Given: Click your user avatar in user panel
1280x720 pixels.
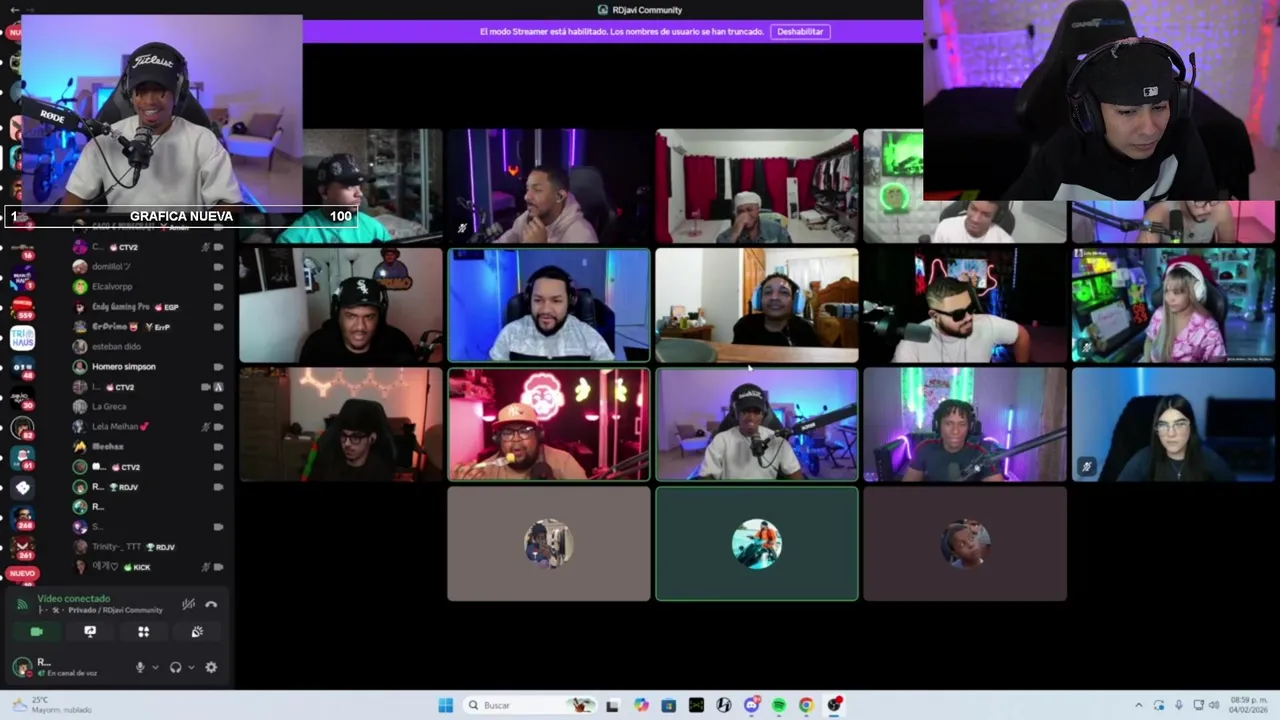Looking at the screenshot, I should point(22,667).
